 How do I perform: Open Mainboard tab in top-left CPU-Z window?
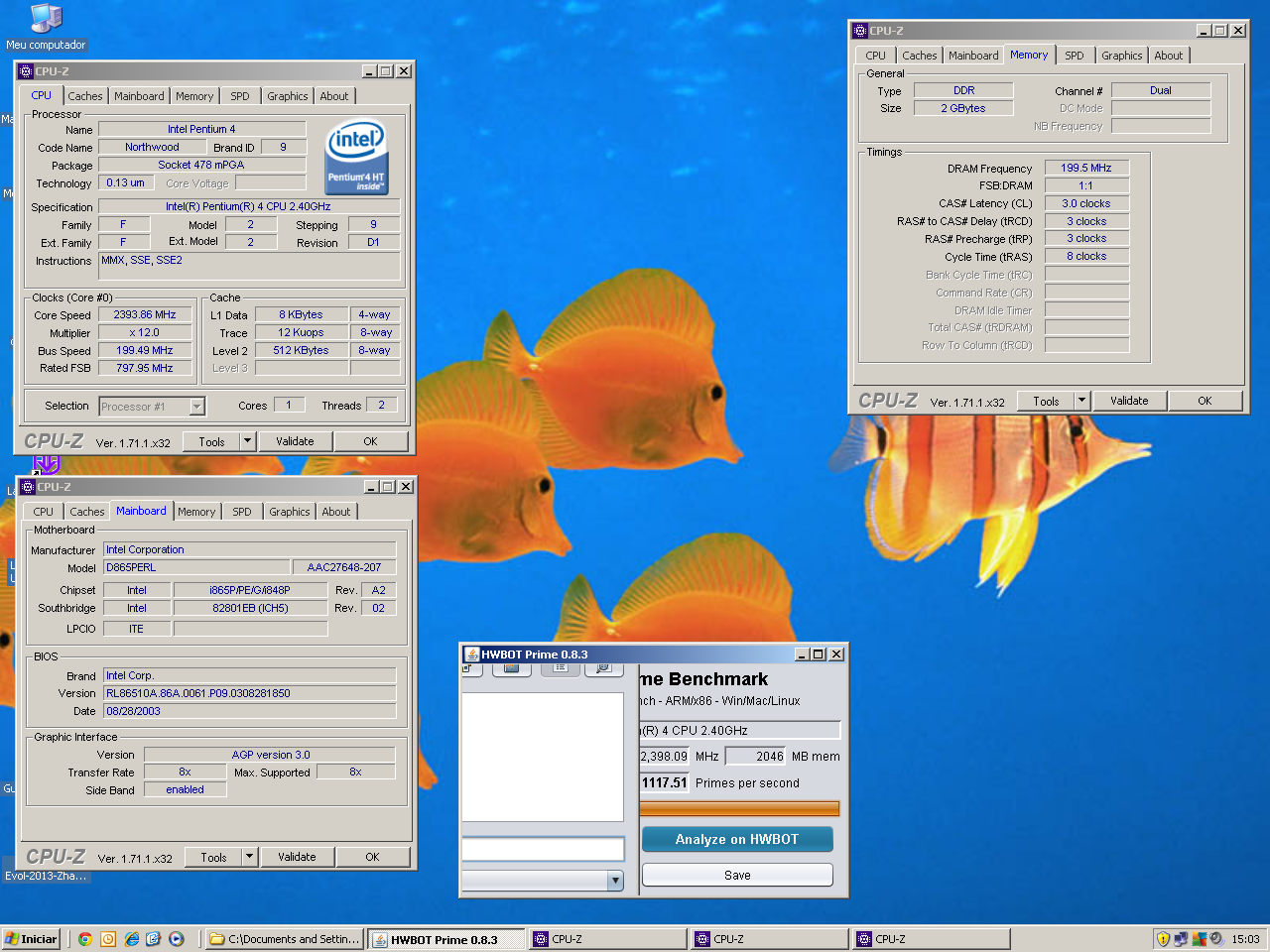point(139,96)
